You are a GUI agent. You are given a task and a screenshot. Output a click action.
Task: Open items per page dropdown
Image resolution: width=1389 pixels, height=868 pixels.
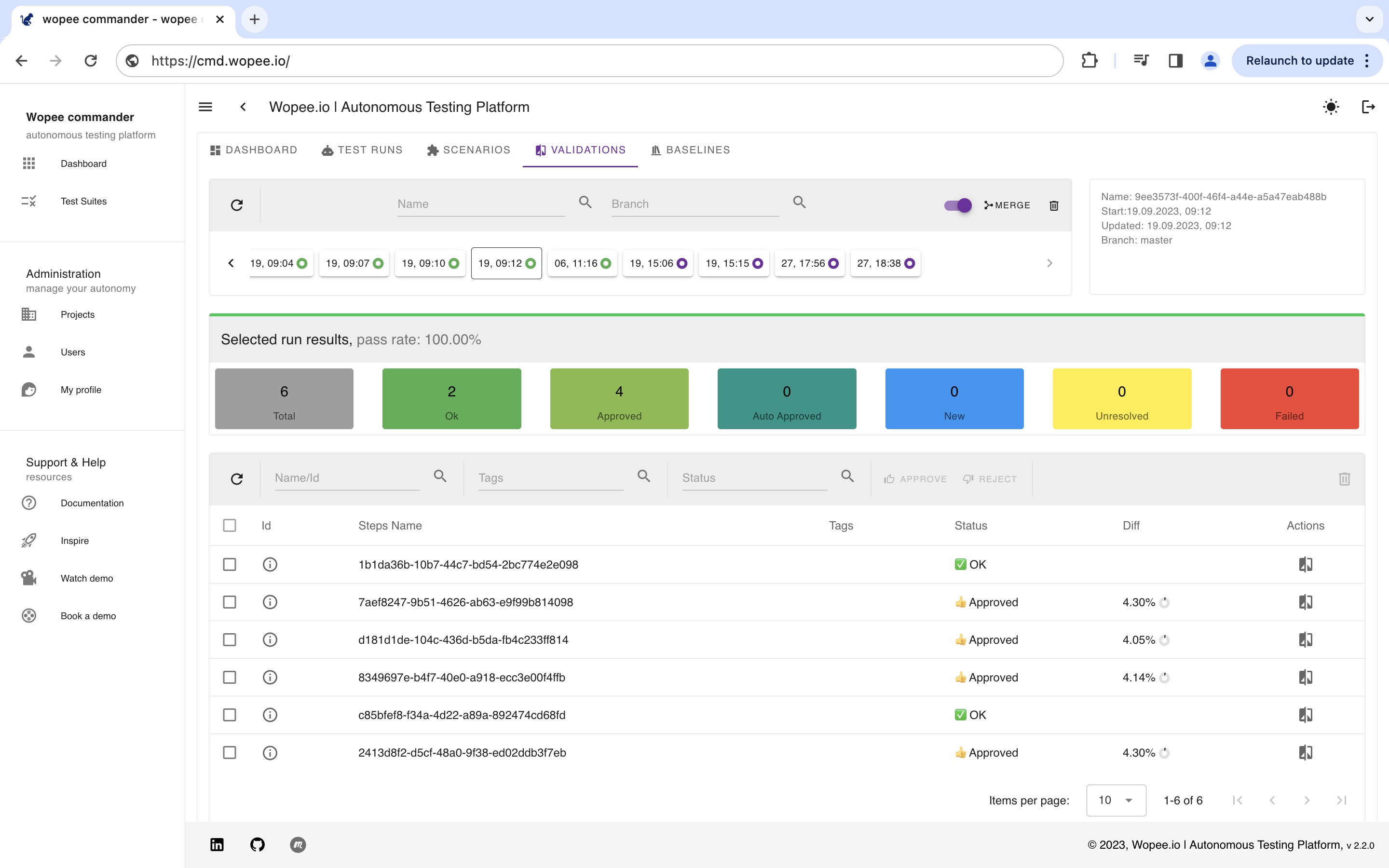pos(1115,800)
